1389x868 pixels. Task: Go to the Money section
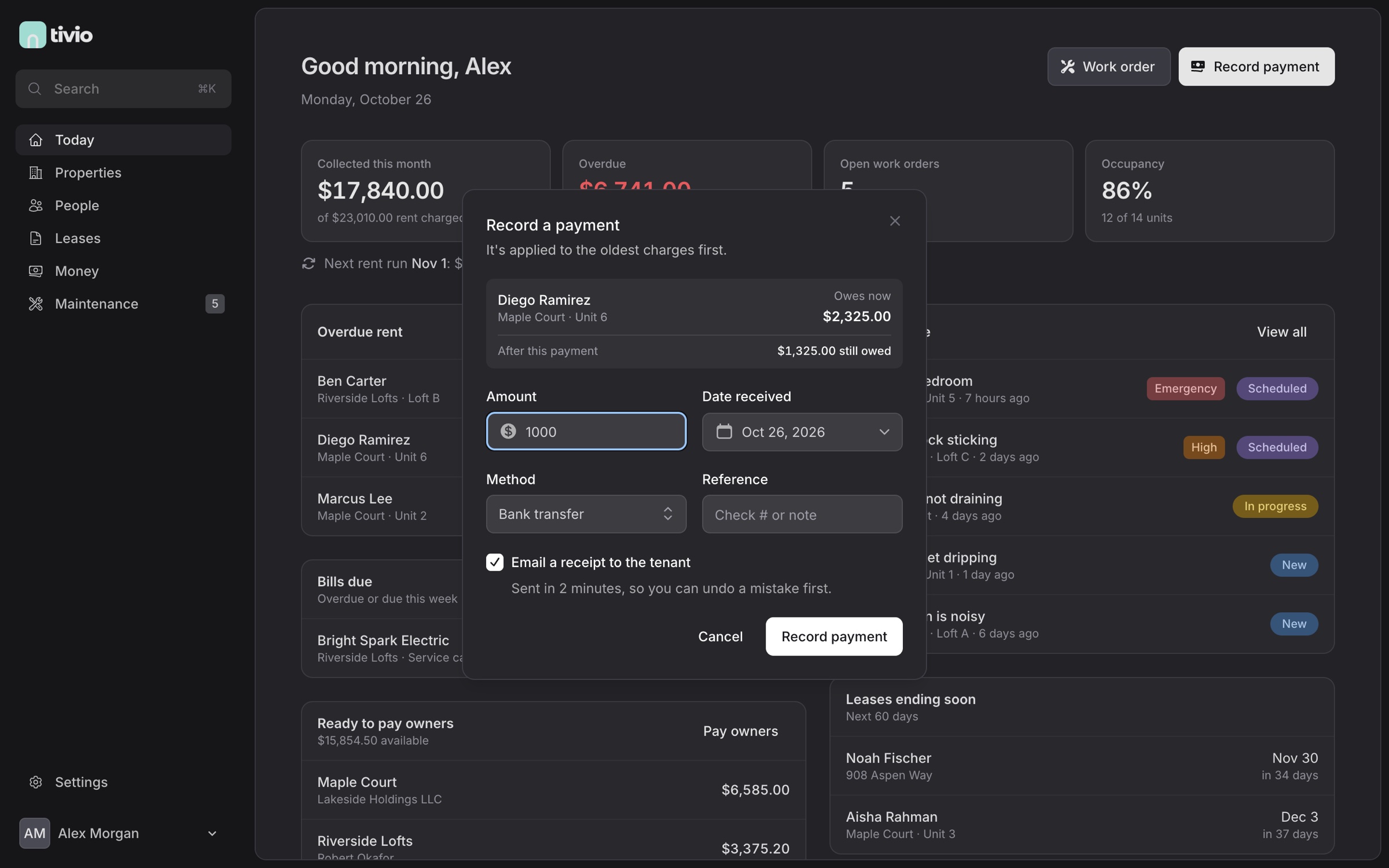123,271
